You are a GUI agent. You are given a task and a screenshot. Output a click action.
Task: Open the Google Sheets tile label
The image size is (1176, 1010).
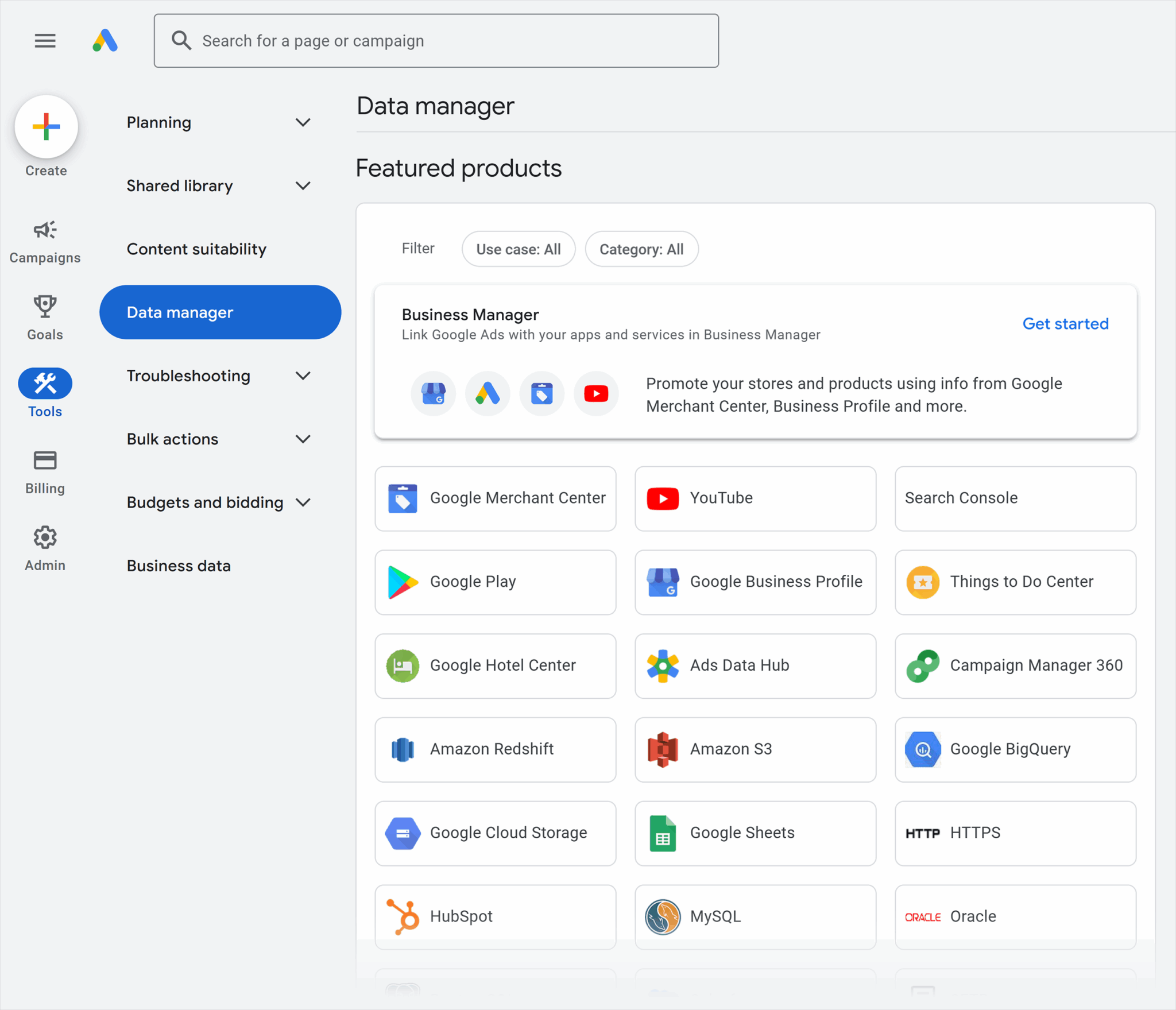(742, 833)
